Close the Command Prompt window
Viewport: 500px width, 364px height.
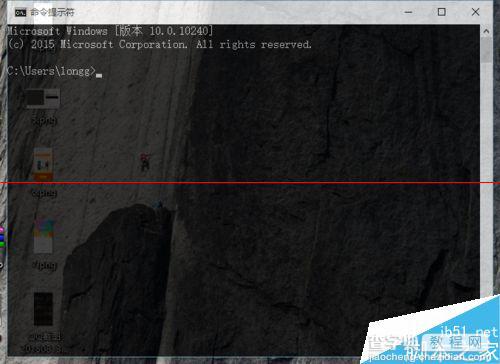tap(476, 12)
